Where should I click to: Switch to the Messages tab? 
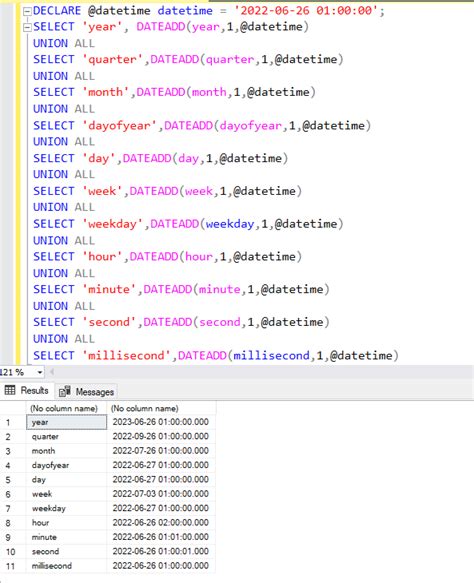tap(86, 392)
